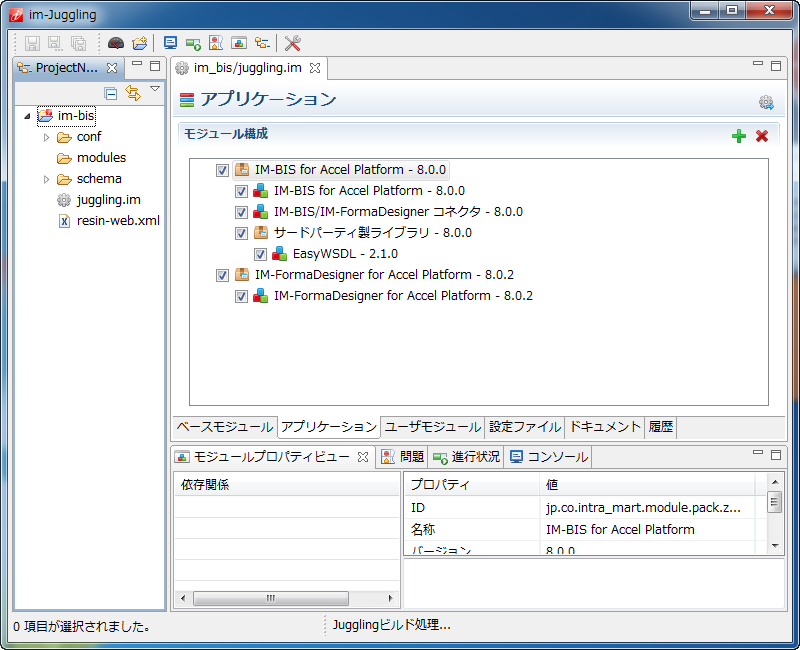Click horizontal scrollbar thumb in 依存関係 pane
800x650 pixels.
coord(271,598)
